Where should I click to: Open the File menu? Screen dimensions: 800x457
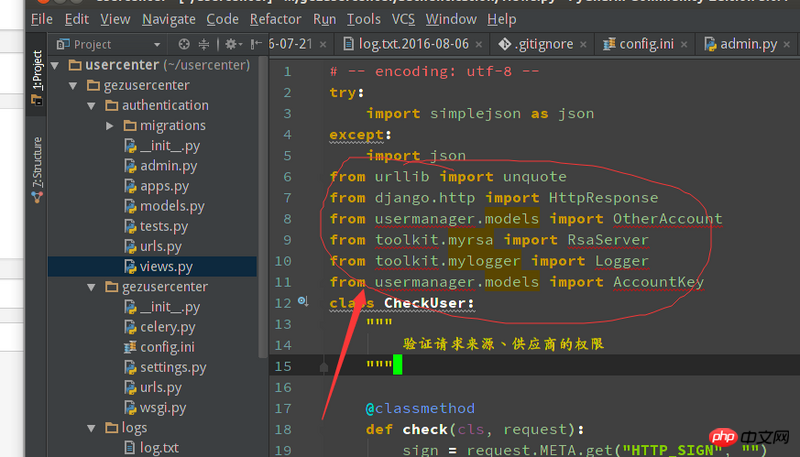41,19
